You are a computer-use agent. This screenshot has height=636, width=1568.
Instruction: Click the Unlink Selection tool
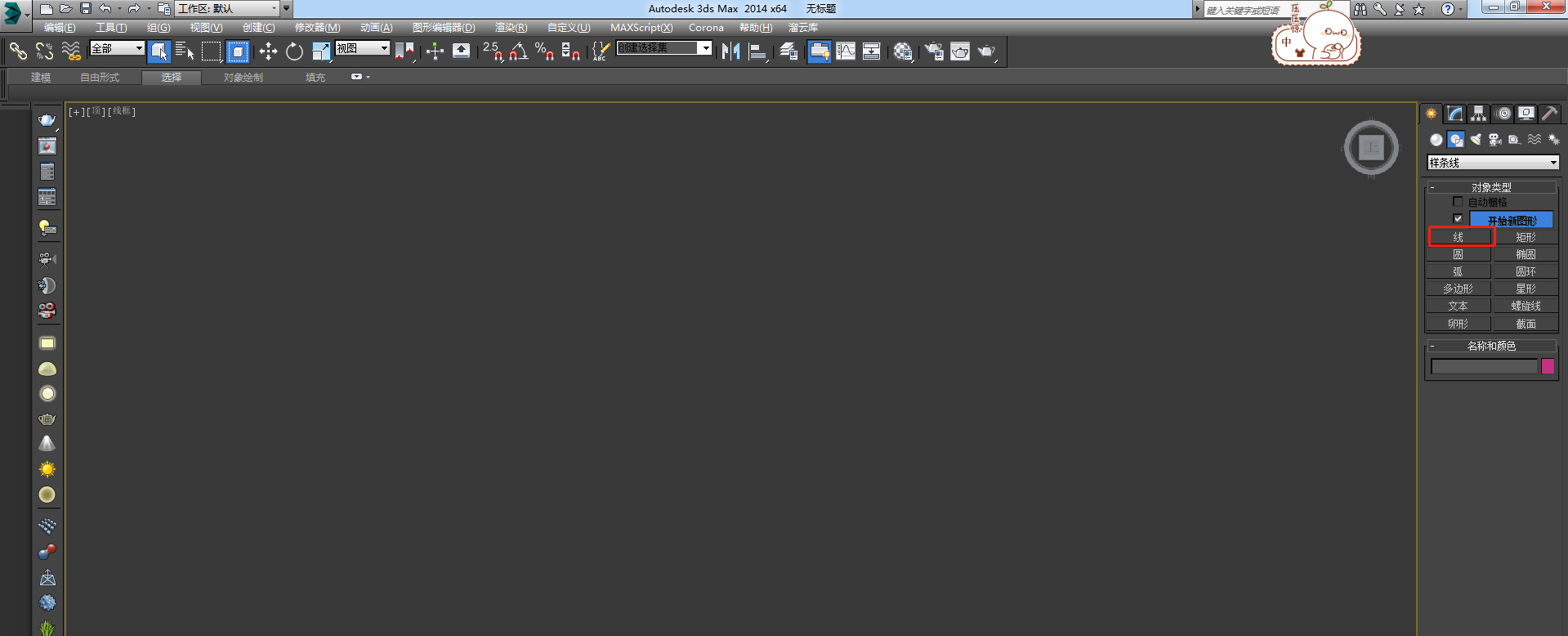coord(44,52)
